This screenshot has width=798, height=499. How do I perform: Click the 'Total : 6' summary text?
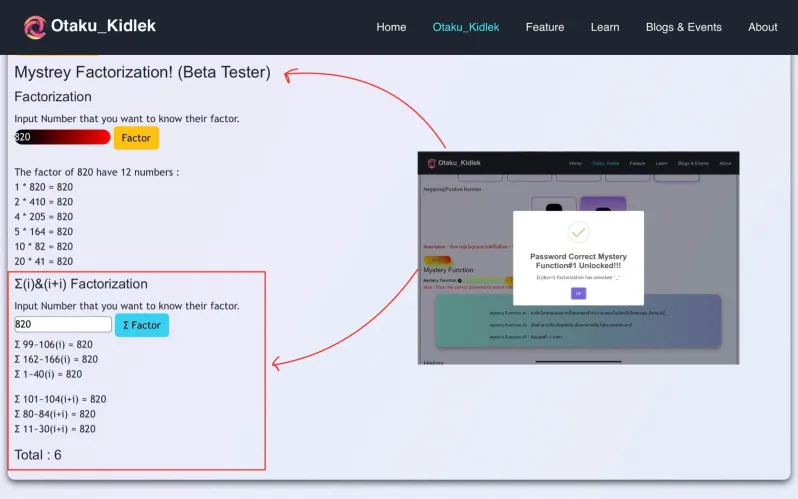click(38, 455)
